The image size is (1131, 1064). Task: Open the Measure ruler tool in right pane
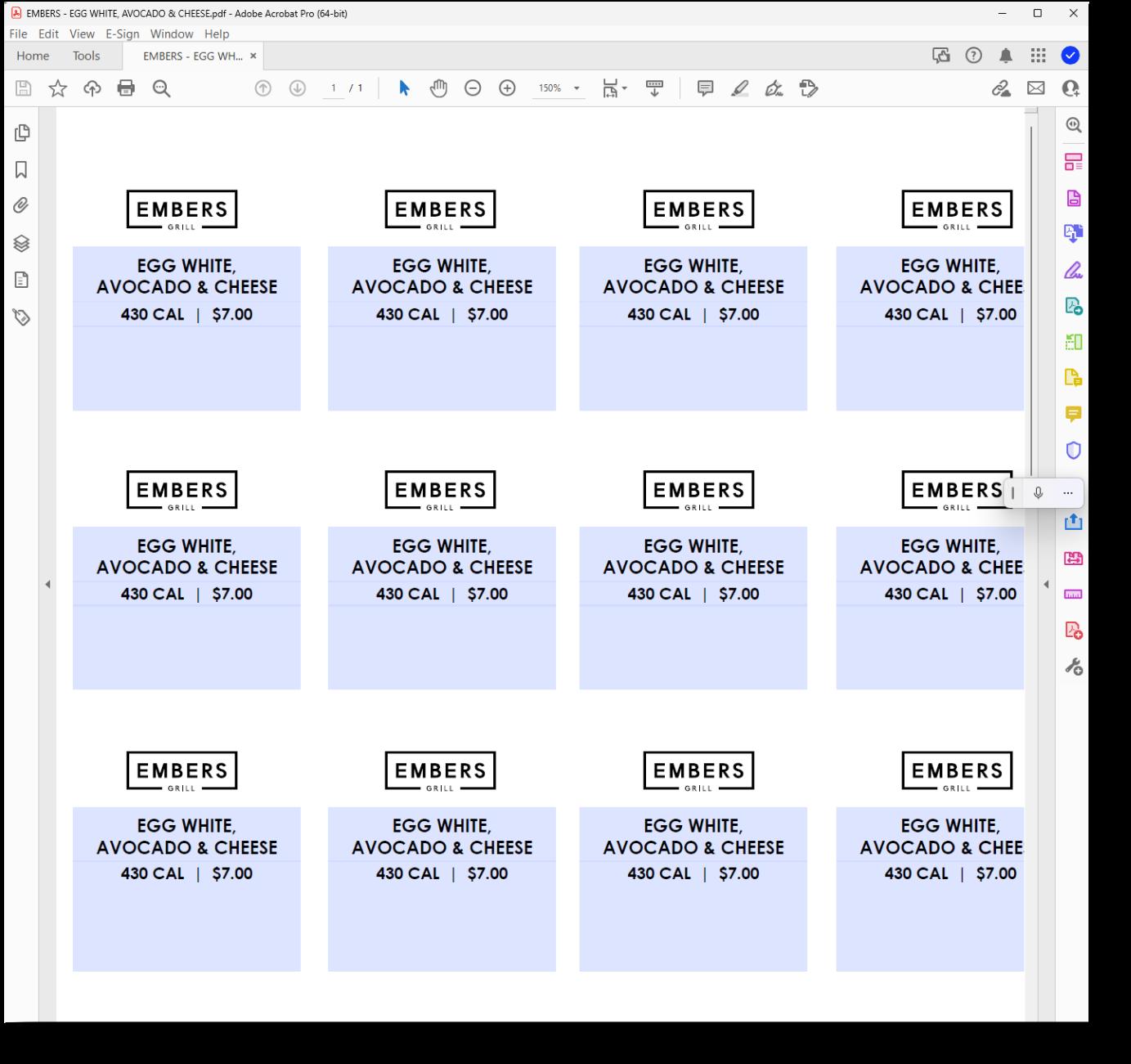[1073, 594]
